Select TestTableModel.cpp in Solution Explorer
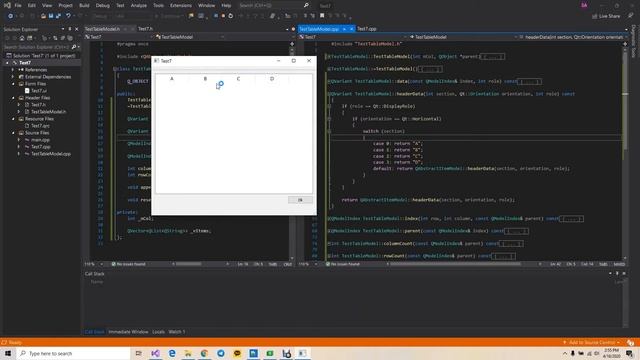Viewport: 640px width, 360px height. tap(51, 154)
